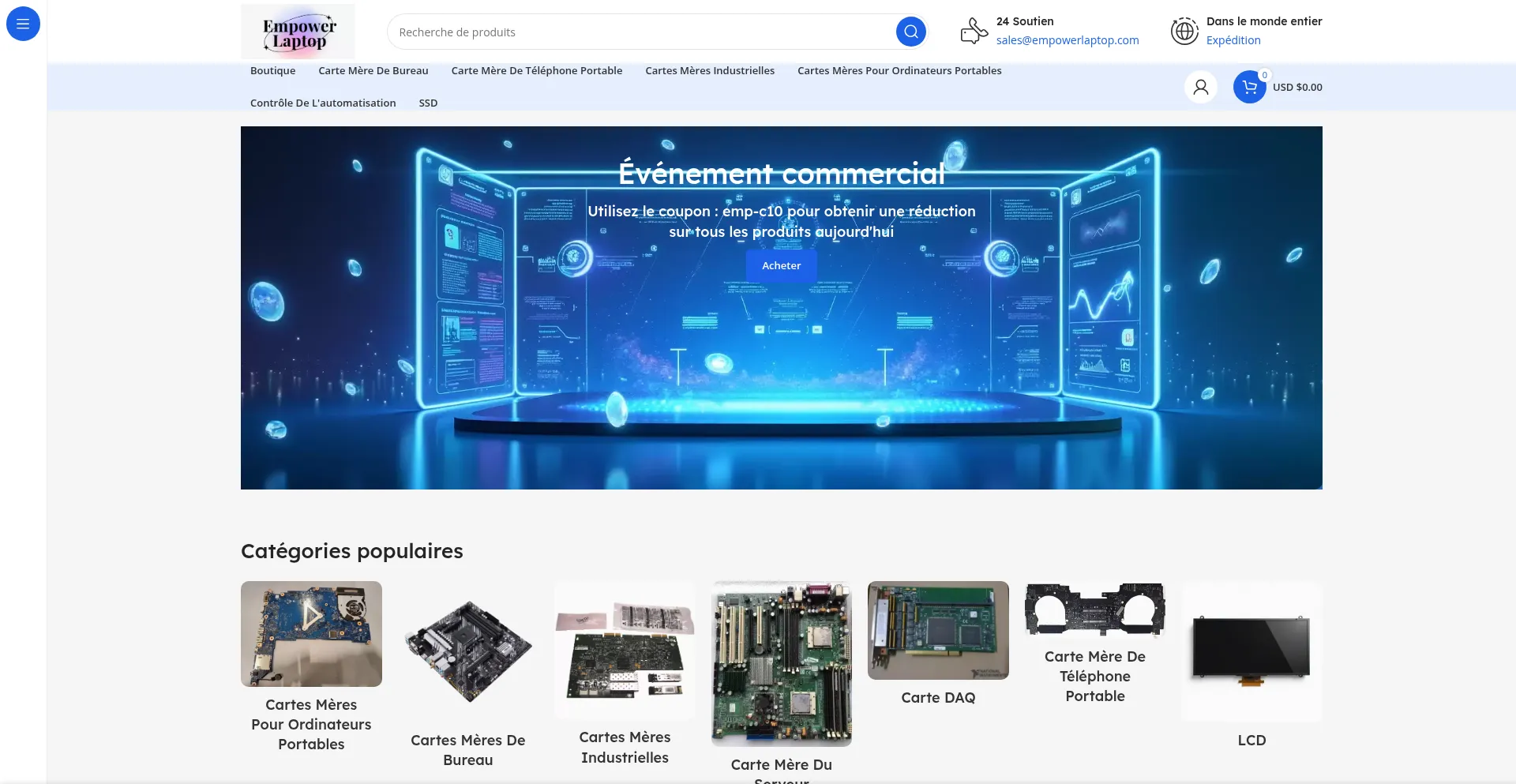
Task: Click the worldwide shipping globe icon
Action: pyautogui.click(x=1184, y=32)
